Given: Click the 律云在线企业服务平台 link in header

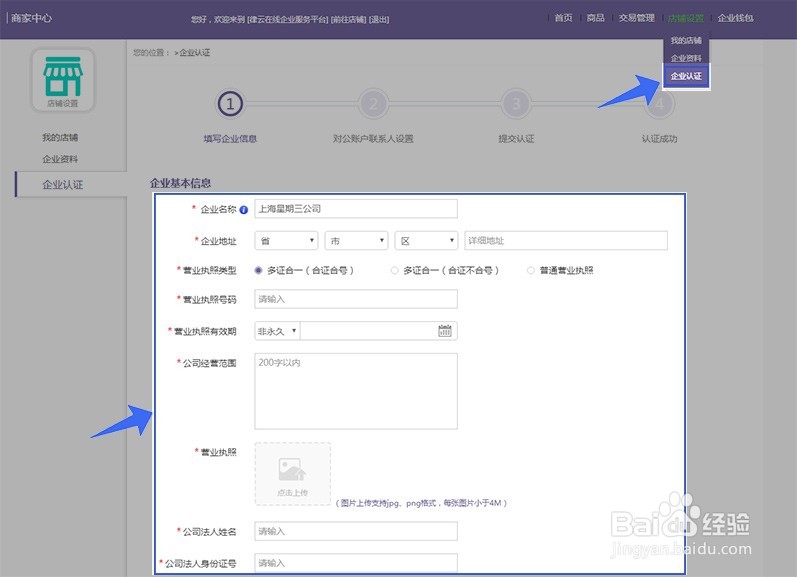Looking at the screenshot, I should tap(288, 19).
